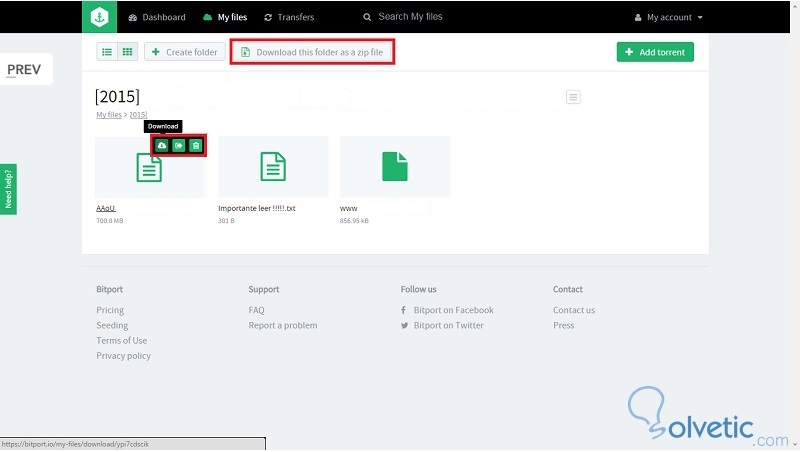Image resolution: width=800 pixels, height=452 pixels.
Task: Open the Dashboard page
Action: click(157, 17)
